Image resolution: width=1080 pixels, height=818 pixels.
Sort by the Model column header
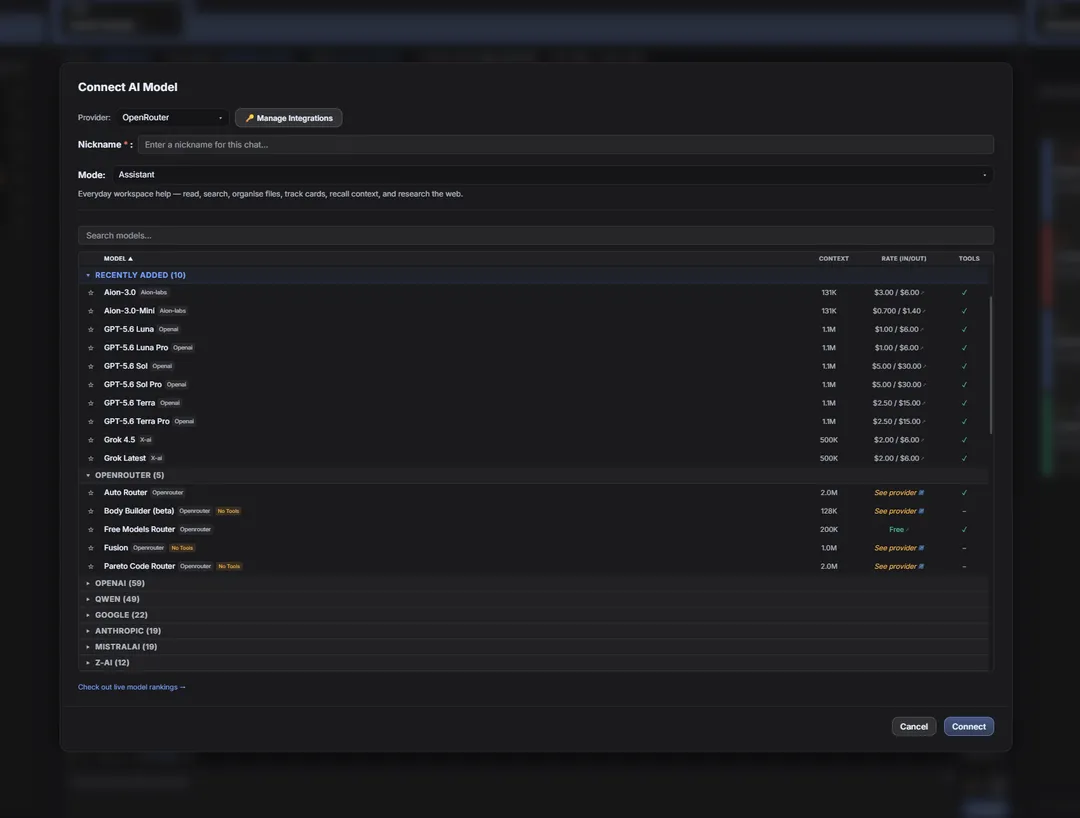(x=118, y=259)
